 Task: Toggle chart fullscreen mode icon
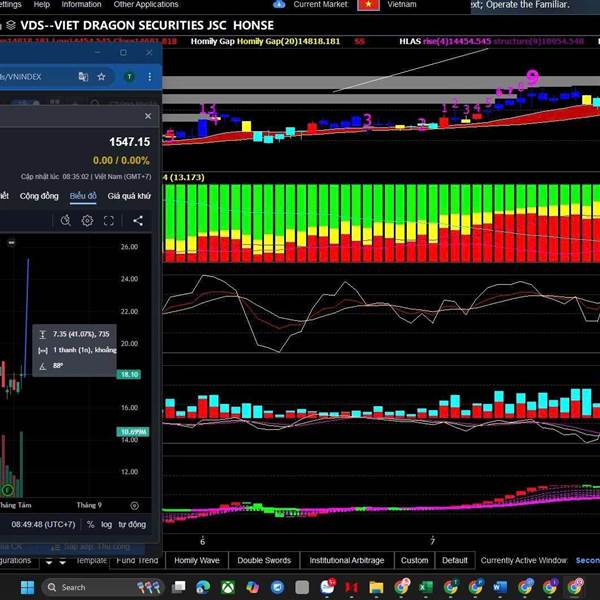pyautogui.click(x=109, y=220)
